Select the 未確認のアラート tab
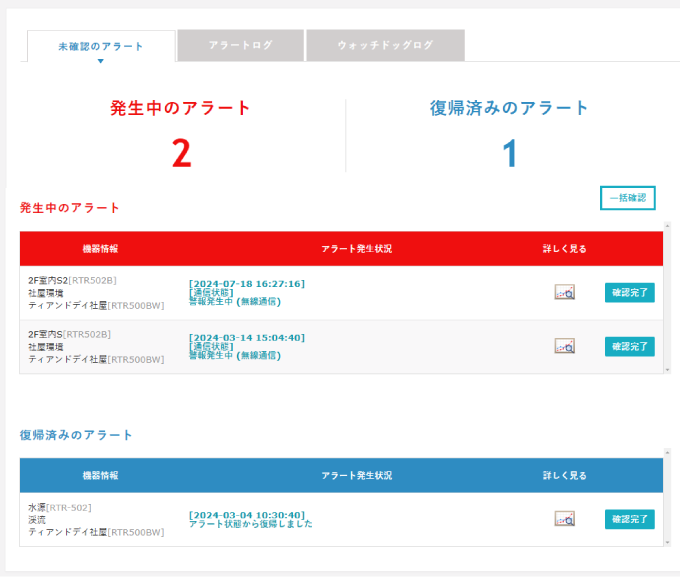Viewport: 680px width, 580px height. click(100, 46)
